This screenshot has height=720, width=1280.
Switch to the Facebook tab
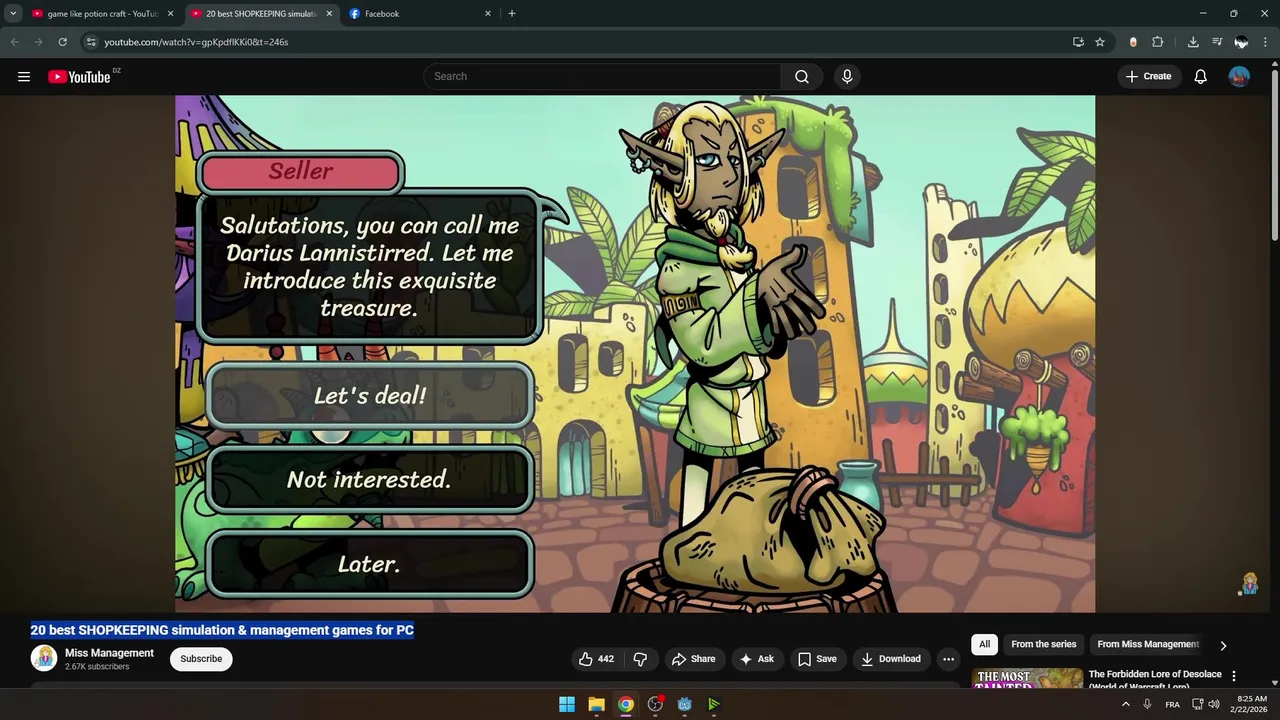point(420,14)
